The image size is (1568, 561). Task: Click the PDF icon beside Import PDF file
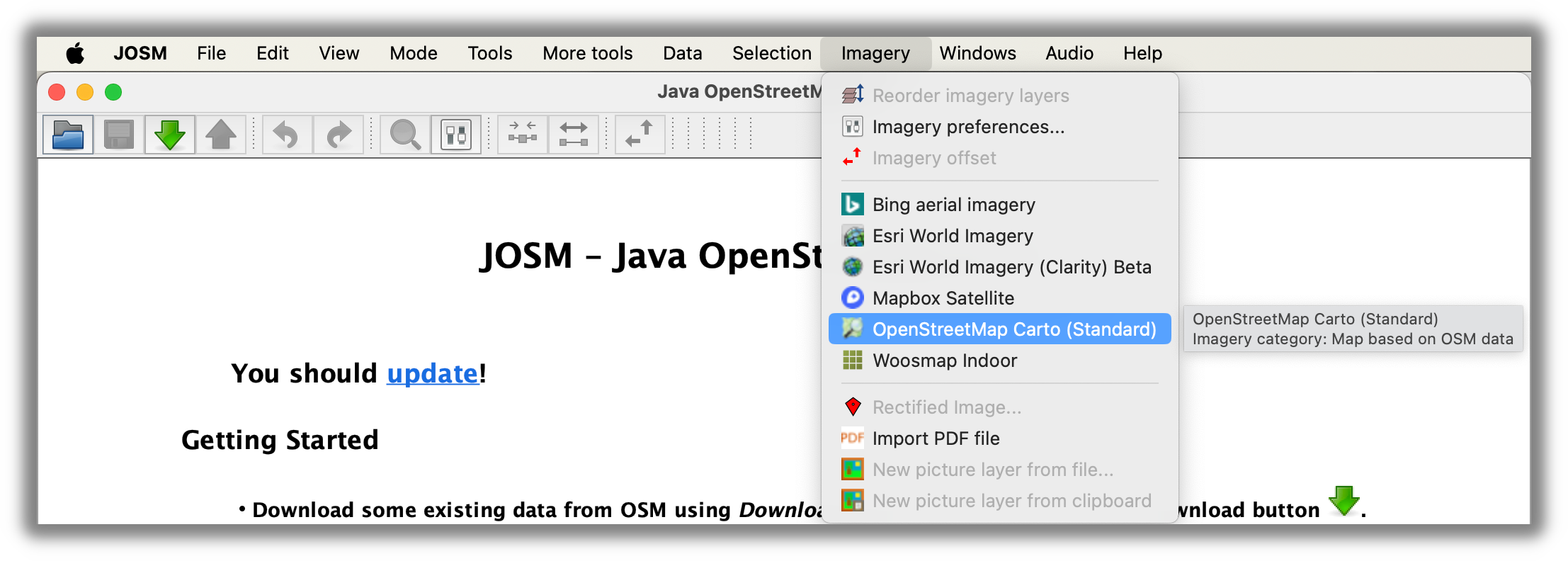(x=853, y=438)
